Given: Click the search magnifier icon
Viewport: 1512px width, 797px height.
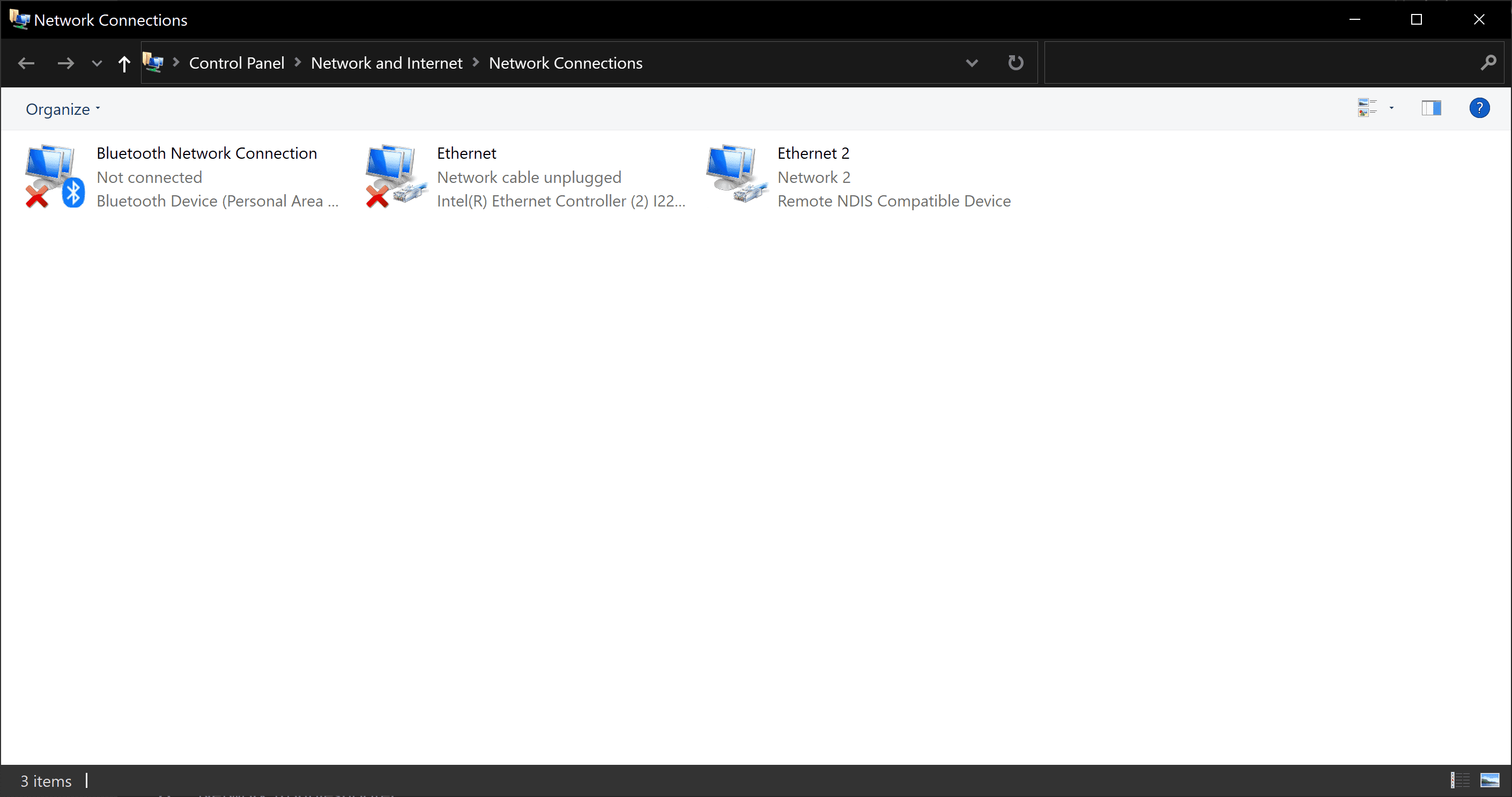Looking at the screenshot, I should coord(1488,62).
